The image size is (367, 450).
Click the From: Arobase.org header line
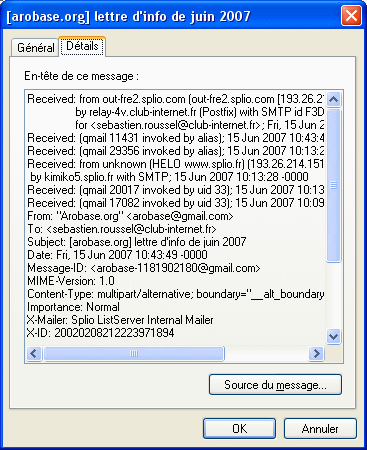click(130, 216)
